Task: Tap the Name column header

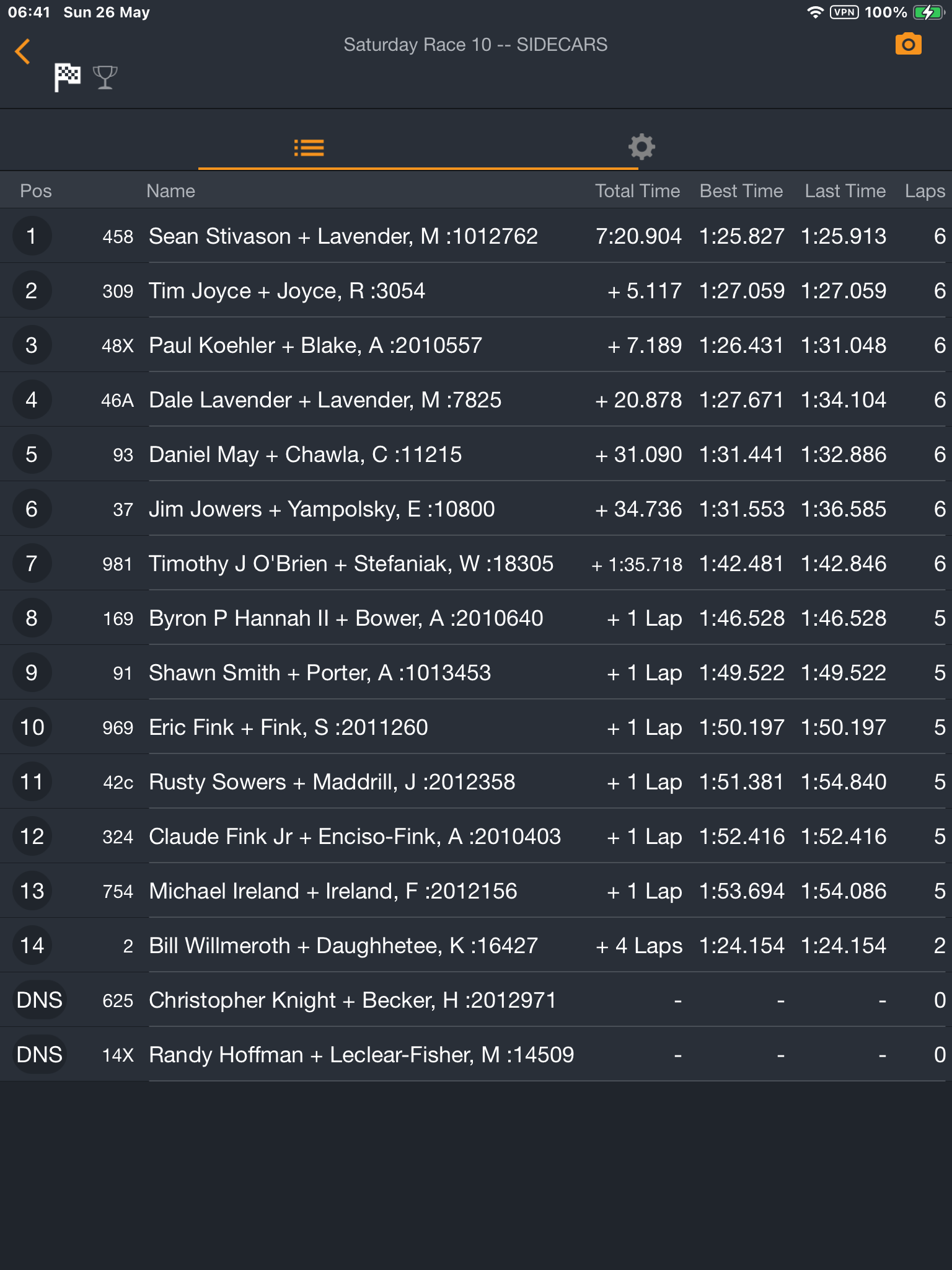Action: 170,191
